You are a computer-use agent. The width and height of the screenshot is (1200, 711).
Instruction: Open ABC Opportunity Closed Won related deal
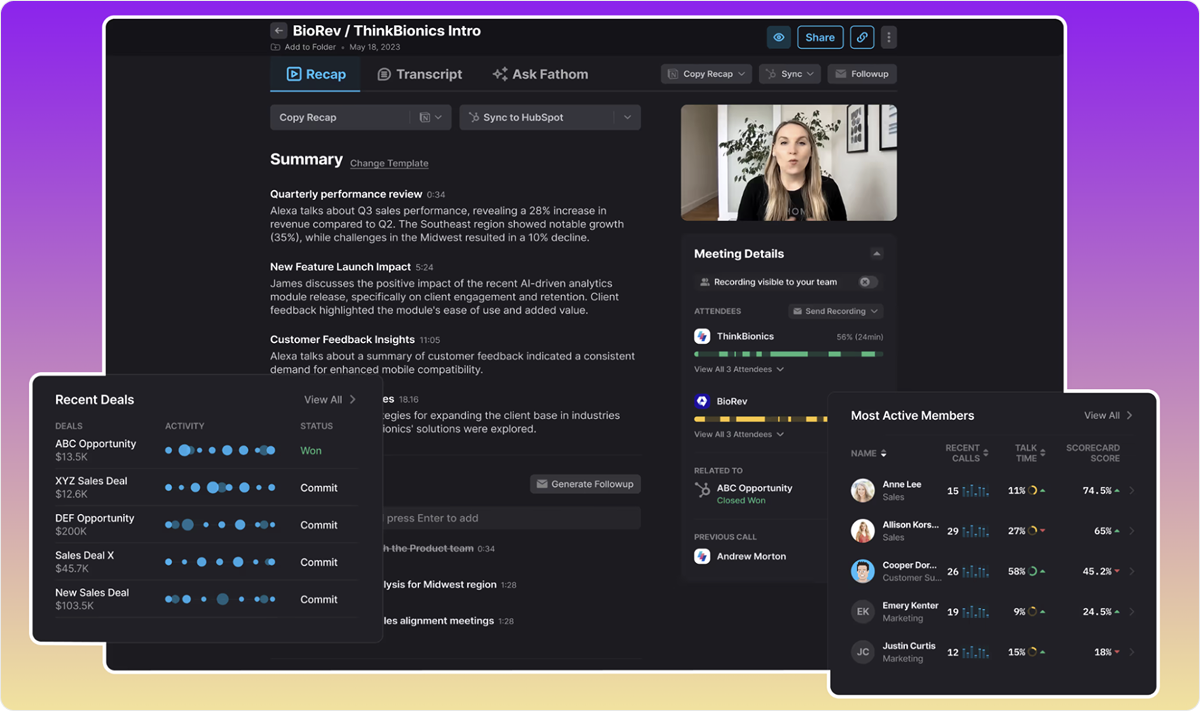(754, 494)
